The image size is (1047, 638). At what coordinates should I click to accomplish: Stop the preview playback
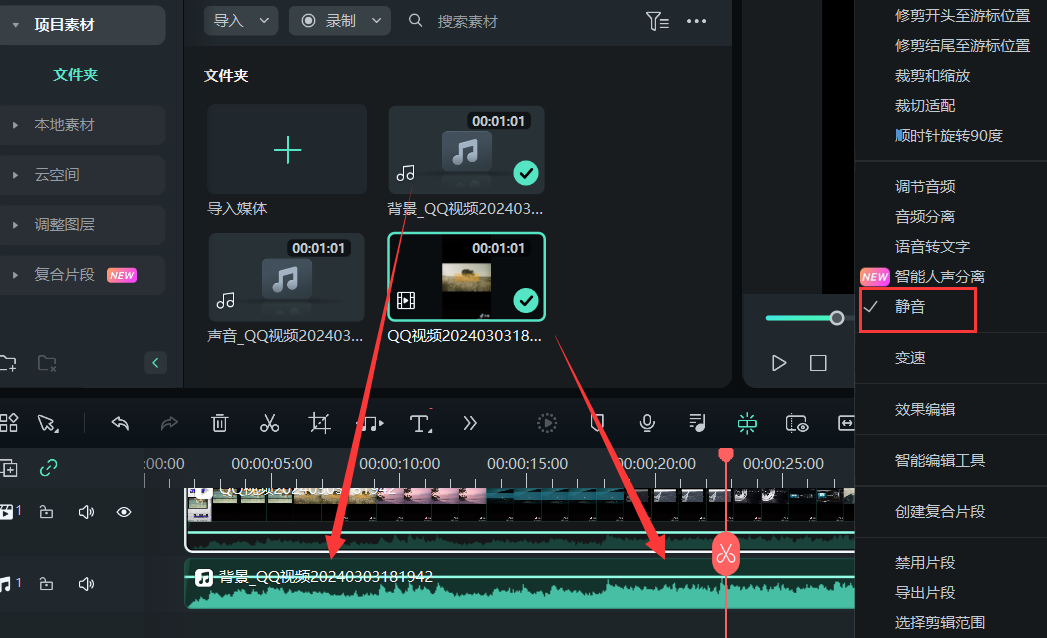click(818, 363)
